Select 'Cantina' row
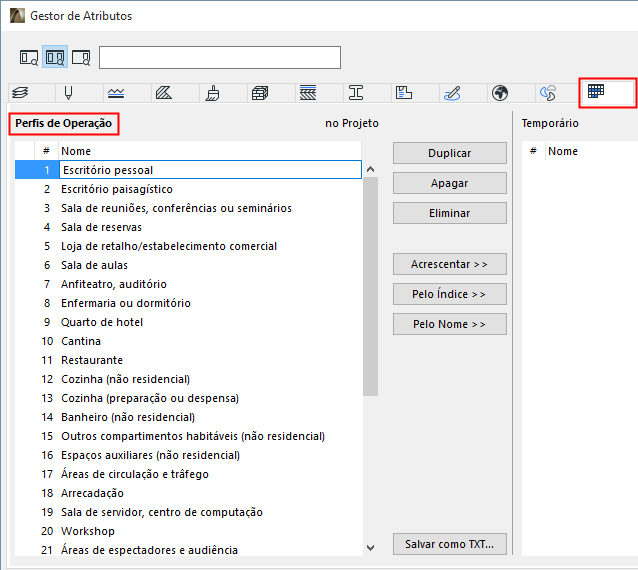The width and height of the screenshot is (638, 570). coord(188,341)
